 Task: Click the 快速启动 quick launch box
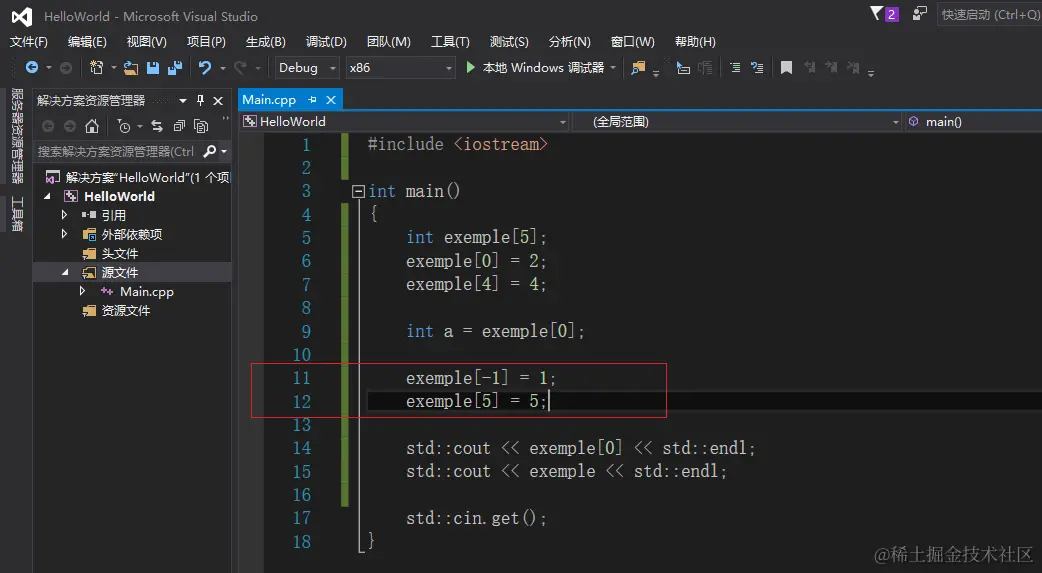pos(990,14)
